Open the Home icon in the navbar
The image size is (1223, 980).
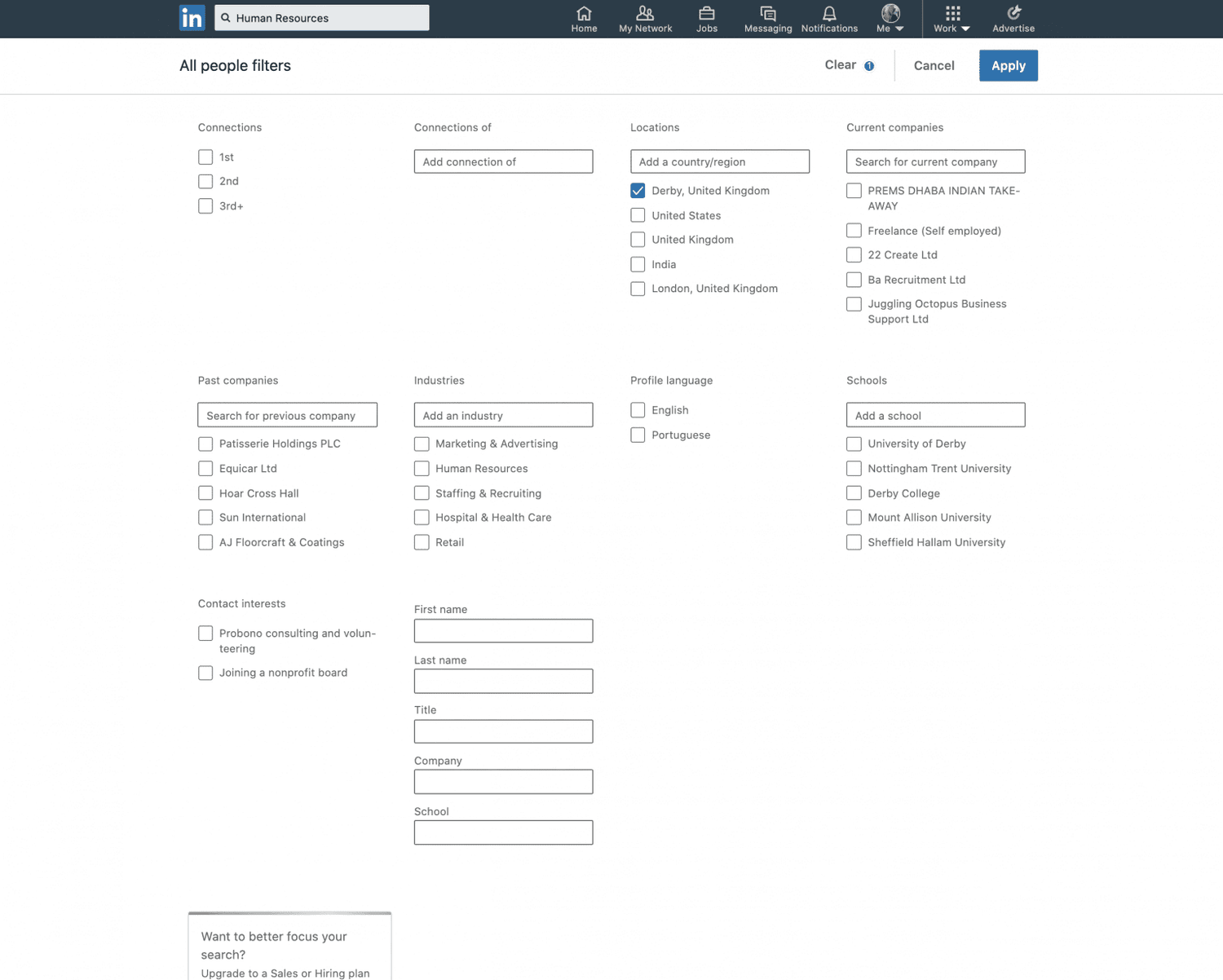[x=584, y=13]
